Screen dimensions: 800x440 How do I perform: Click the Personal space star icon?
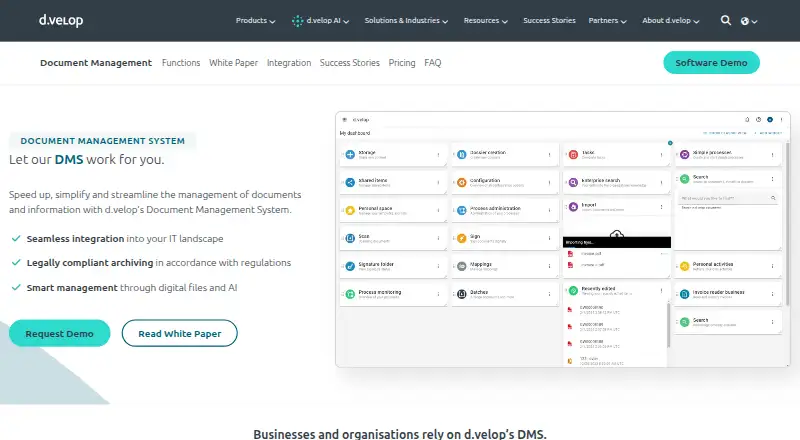tap(350, 210)
